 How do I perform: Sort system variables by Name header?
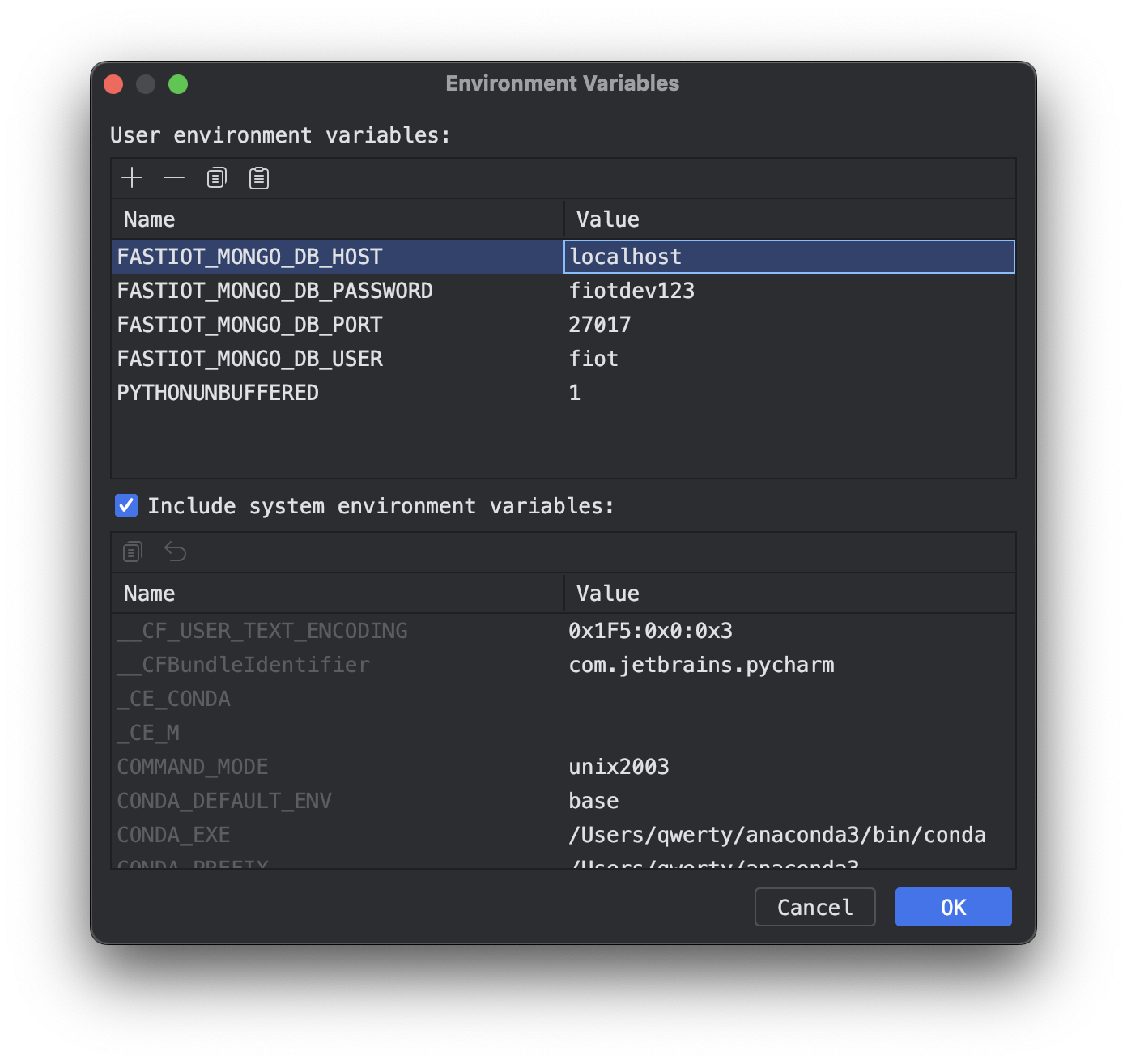pos(338,594)
